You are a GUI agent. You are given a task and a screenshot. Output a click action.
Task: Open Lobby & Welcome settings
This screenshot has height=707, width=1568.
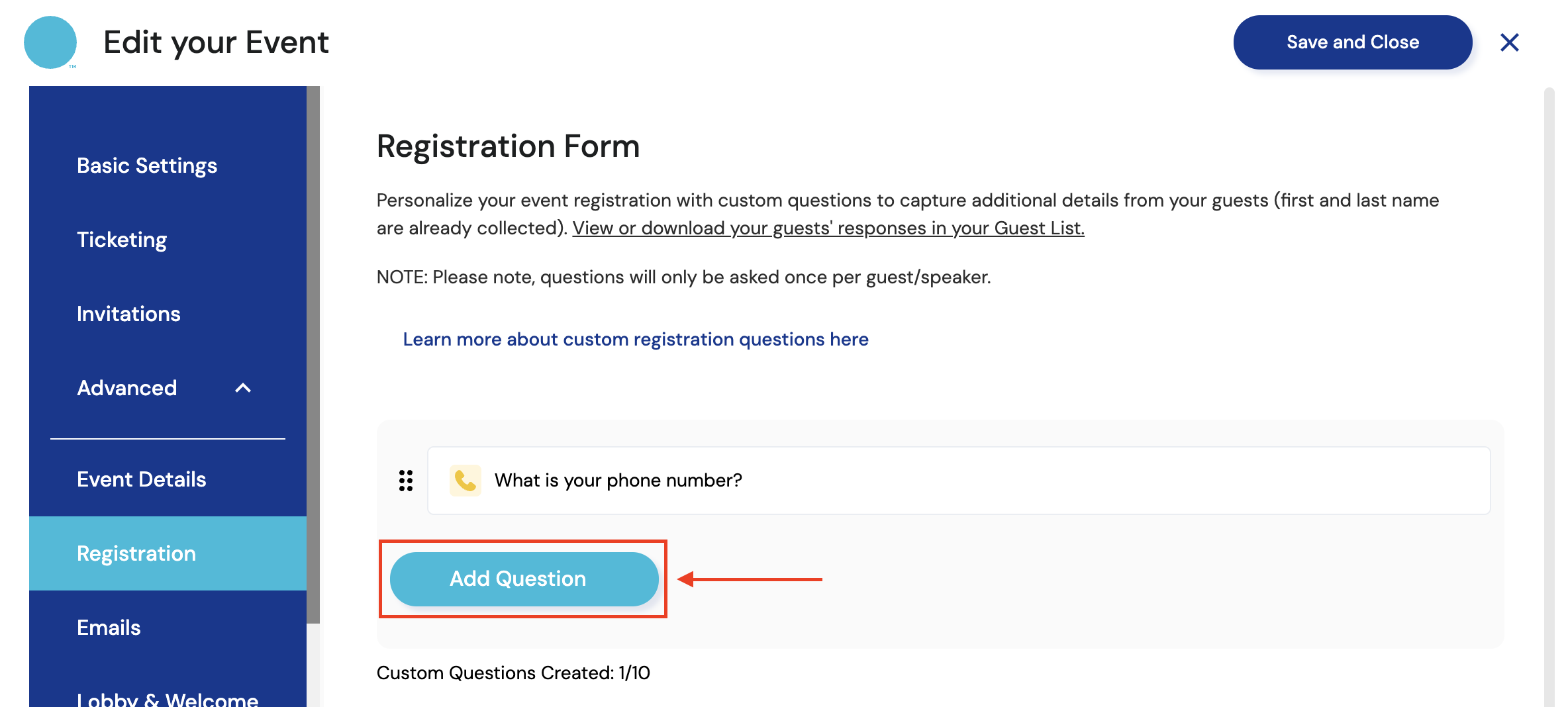tap(168, 699)
